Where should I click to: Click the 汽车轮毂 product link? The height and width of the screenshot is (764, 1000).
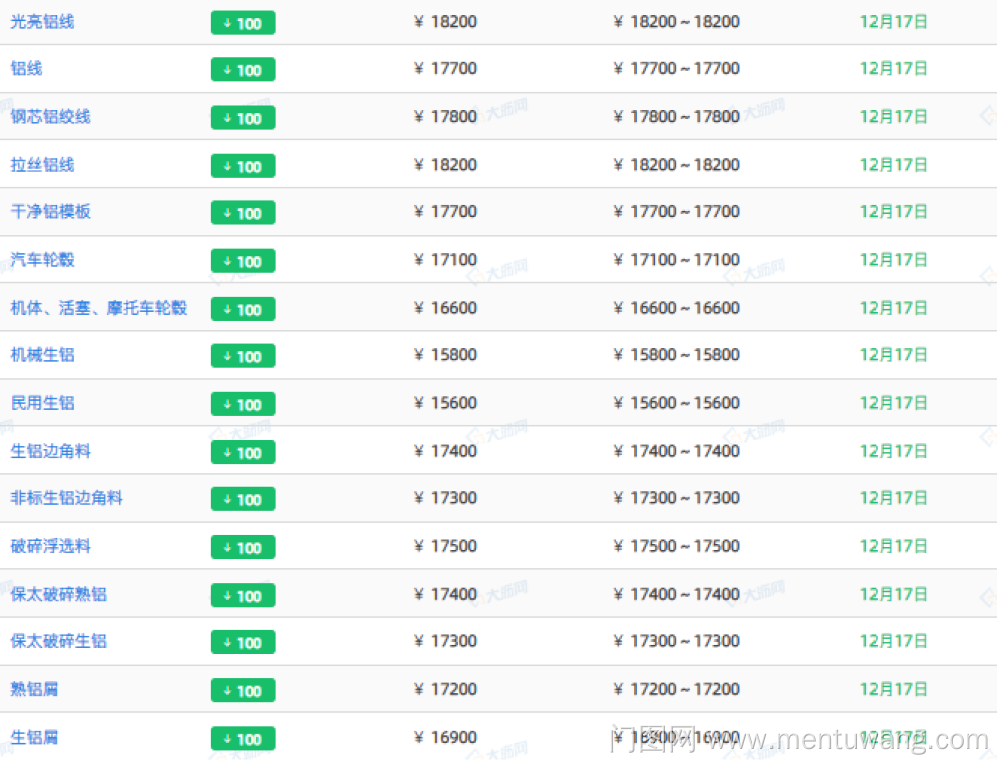click(x=42, y=260)
